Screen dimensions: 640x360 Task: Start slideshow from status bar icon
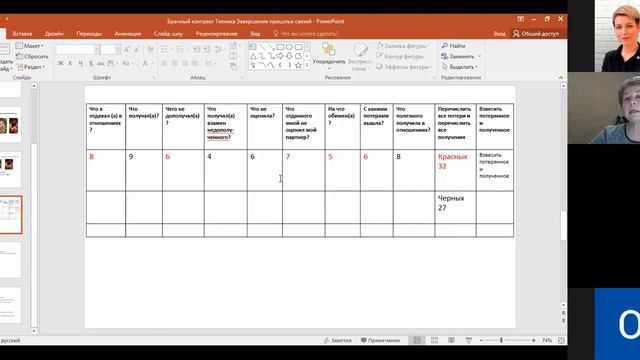click(469, 340)
